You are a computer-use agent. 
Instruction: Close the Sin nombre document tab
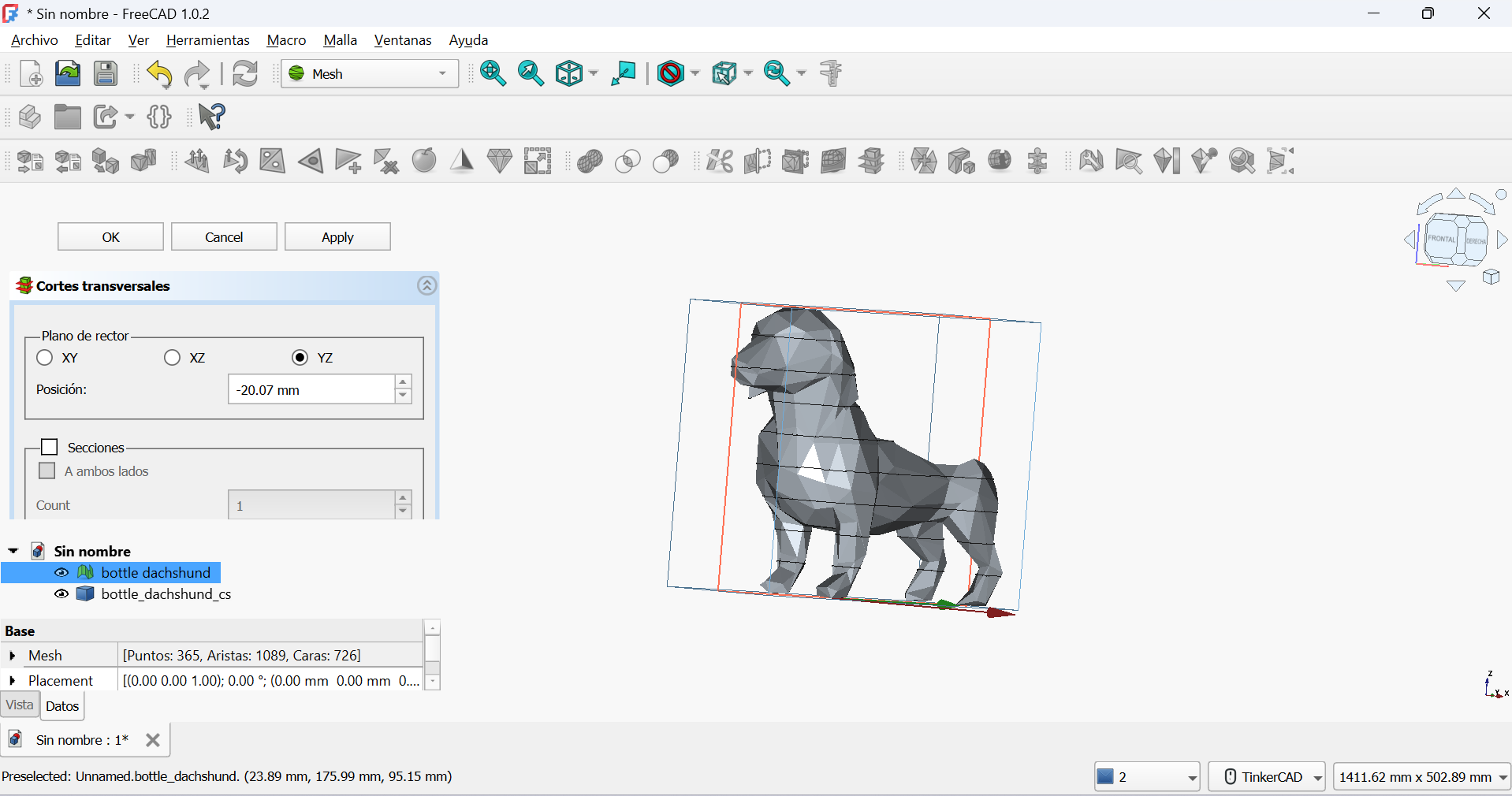click(x=153, y=740)
